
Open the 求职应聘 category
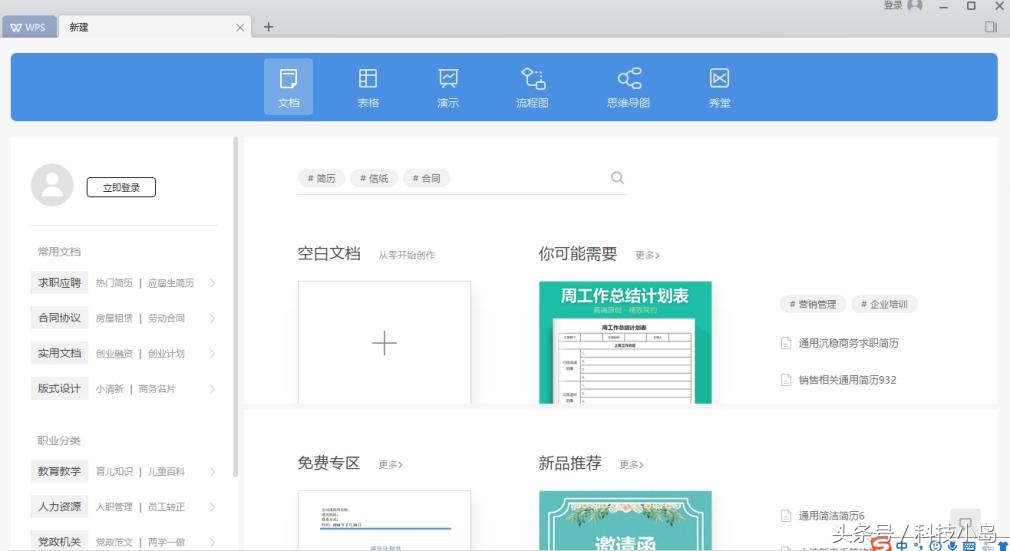coord(59,283)
